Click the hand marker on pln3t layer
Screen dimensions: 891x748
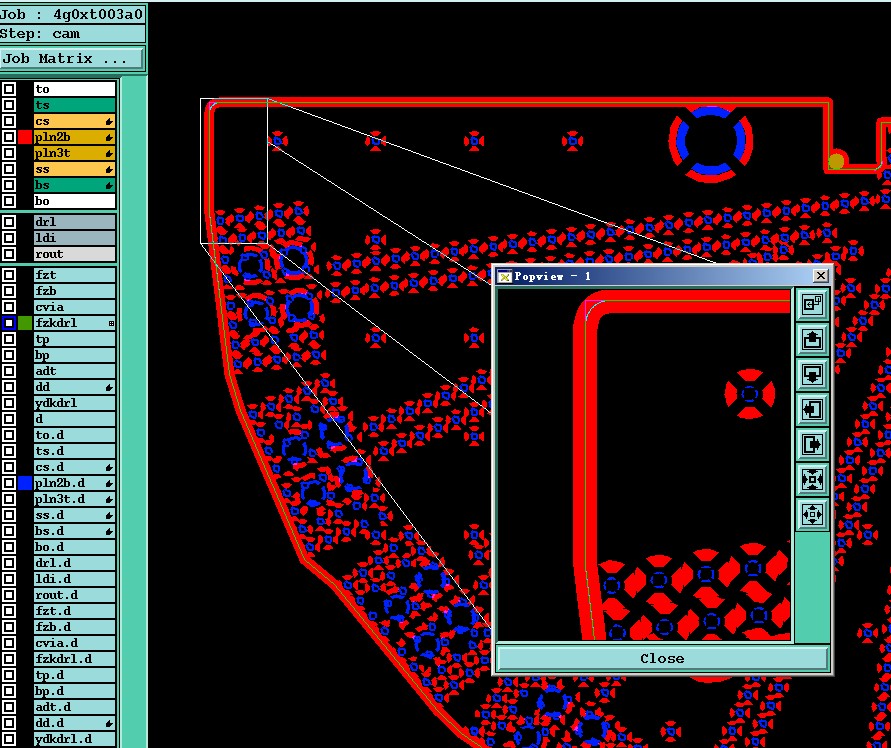pos(109,153)
